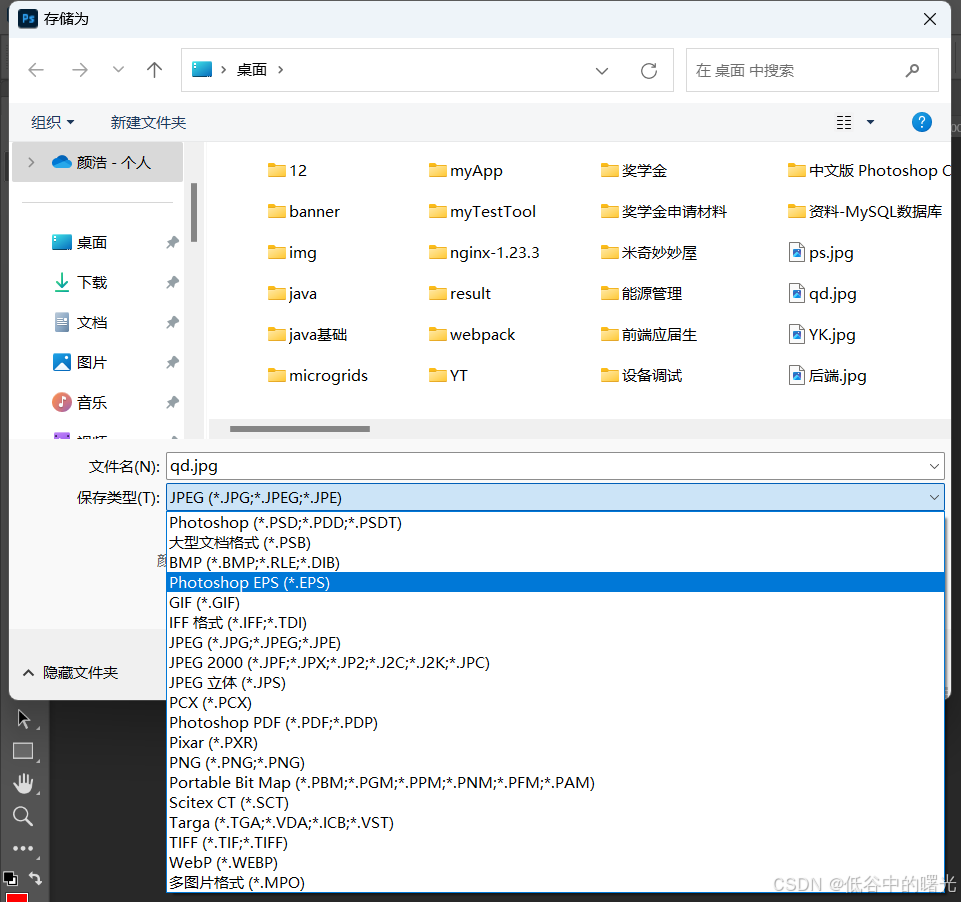Choose TIFF (*.TIF;*.TIFF) format
The height and width of the screenshot is (902, 961).
(555, 843)
